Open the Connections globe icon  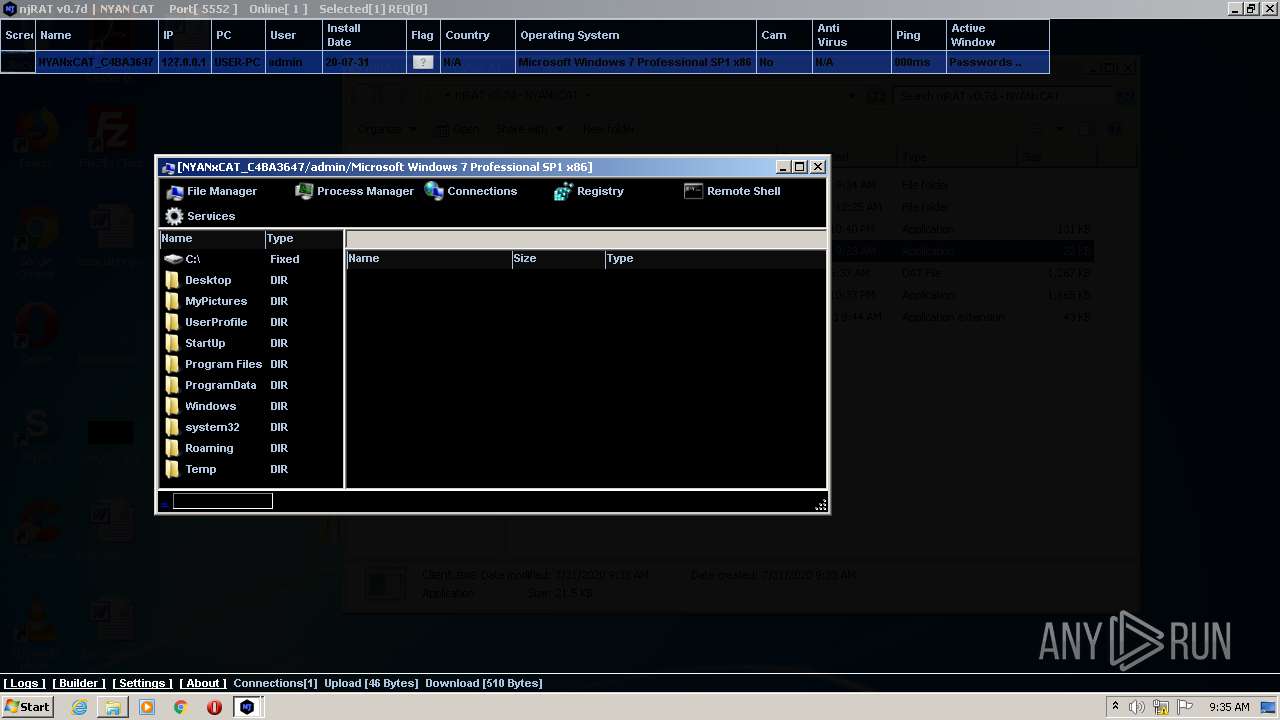click(434, 191)
